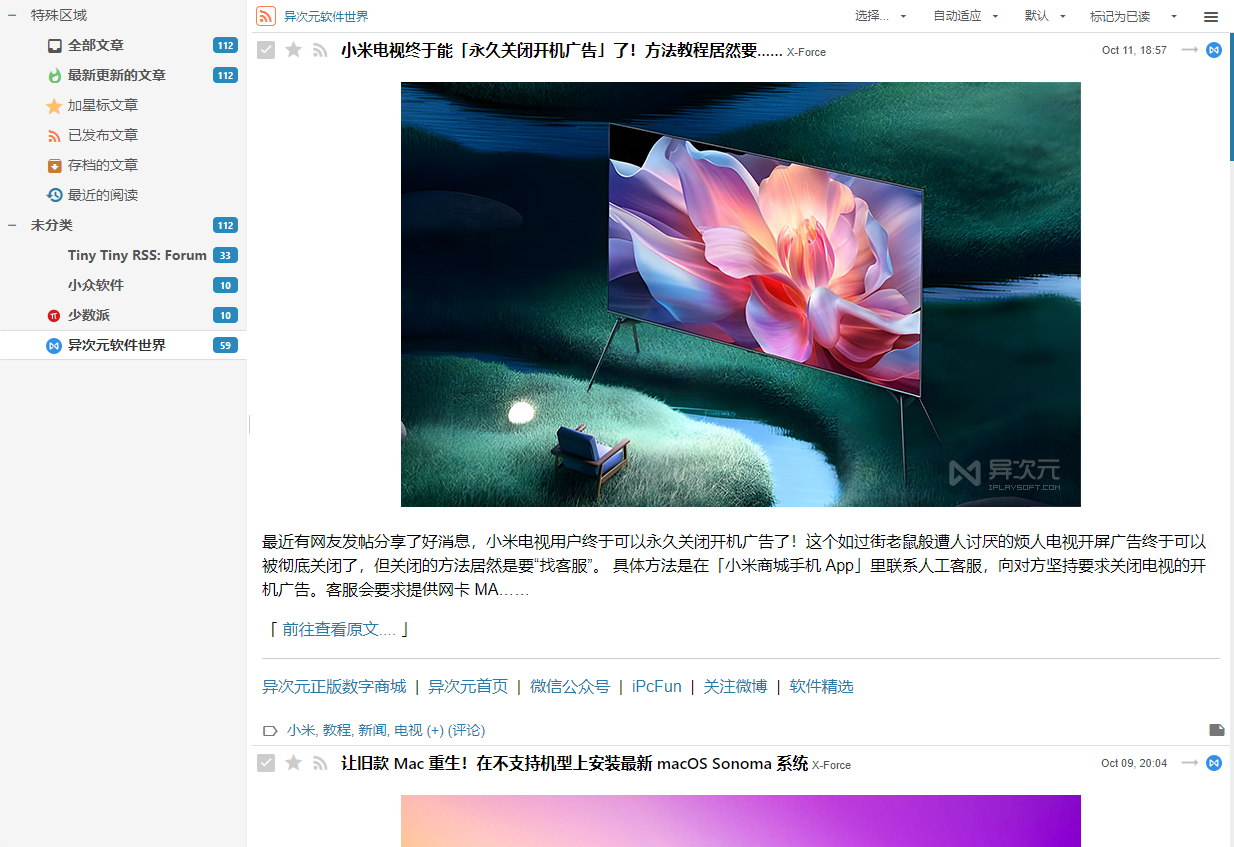The image size is (1234, 847).
Task: Star the Xiaomi TV article
Action: 293,50
